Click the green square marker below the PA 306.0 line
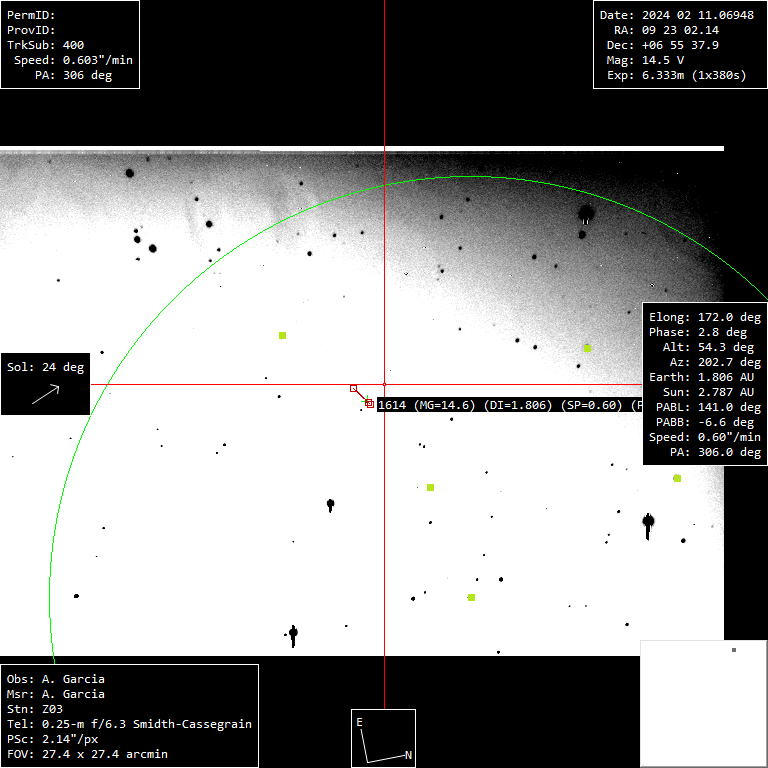This screenshot has width=768, height=768. [x=677, y=478]
